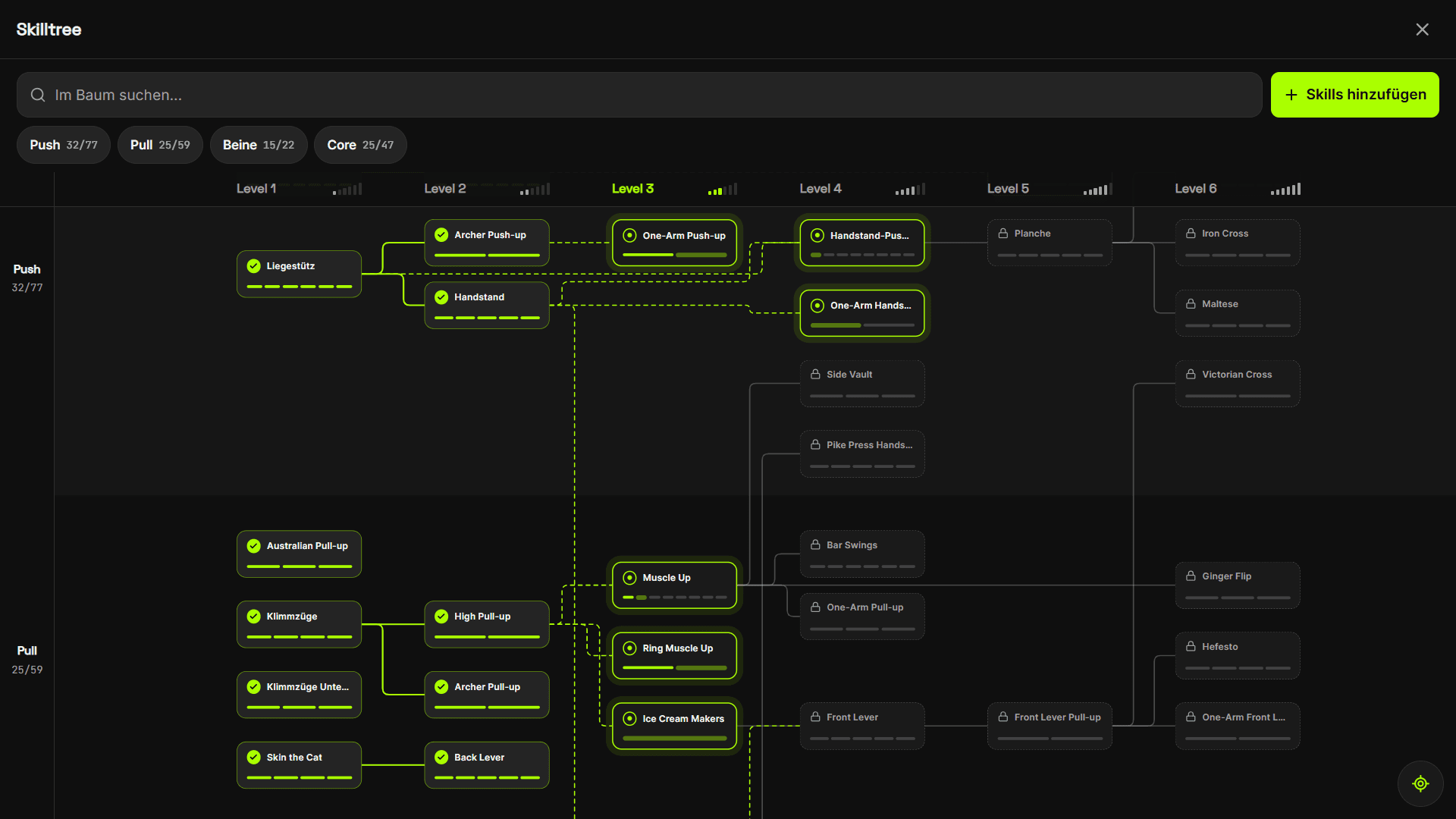The image size is (1456, 819).
Task: Click the in-progress icon on Ice Cream Makers
Action: coord(629,719)
